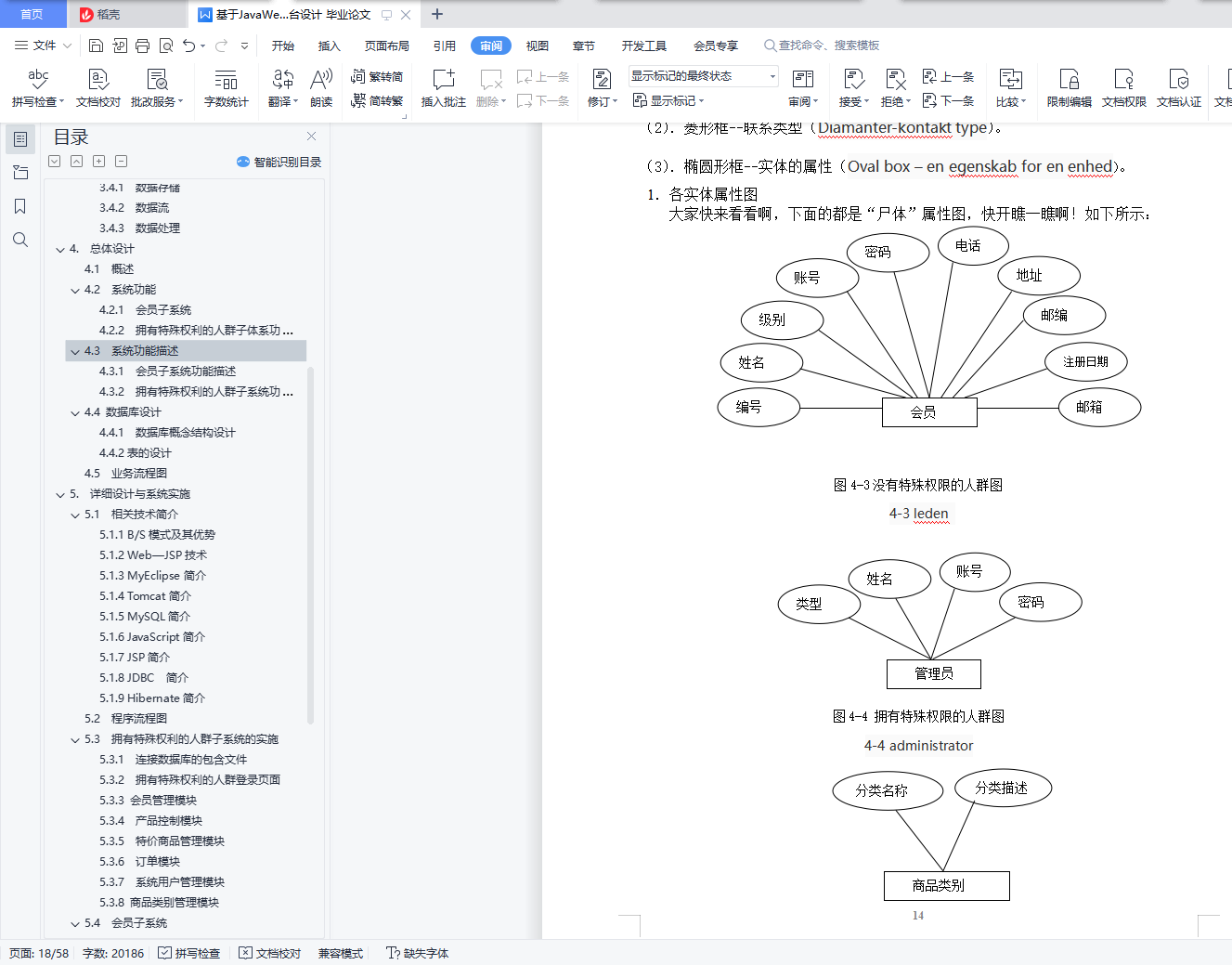Open 文档认证 document certification tool
1232x965 pixels.
tap(1179, 88)
